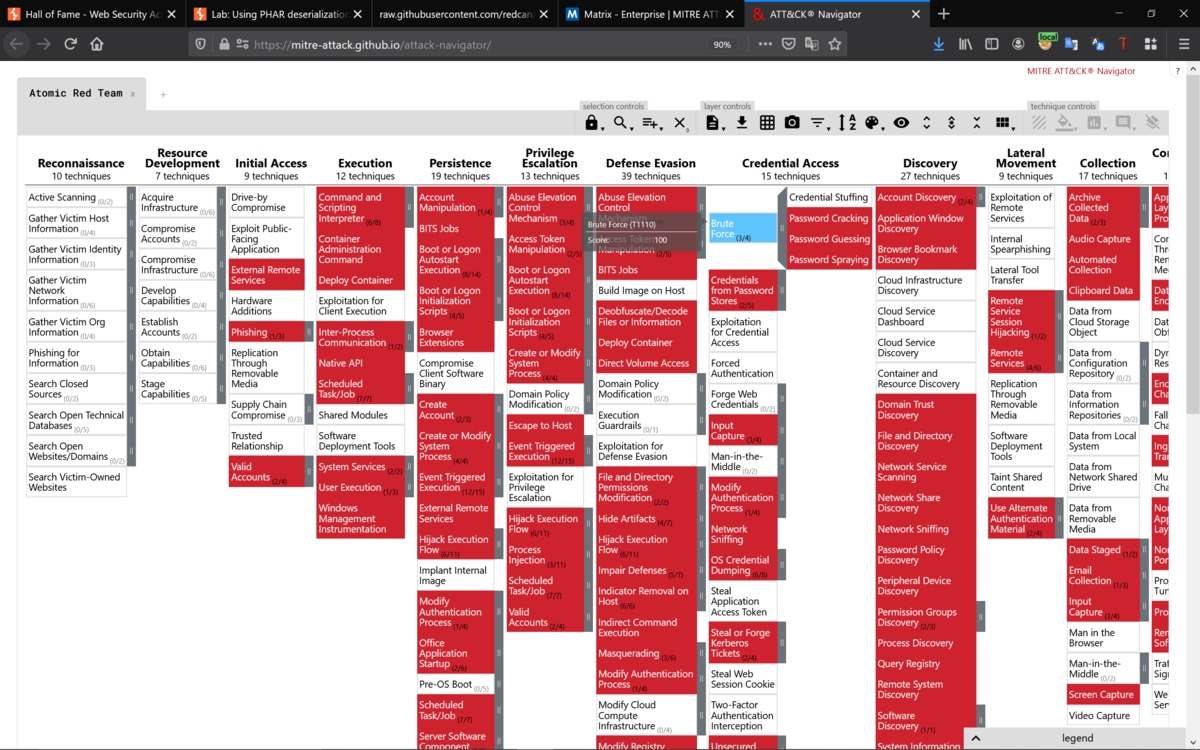Image resolution: width=1200 pixels, height=750 pixels.
Task: Export the layer to Excel grid icon
Action: [x=767, y=123]
